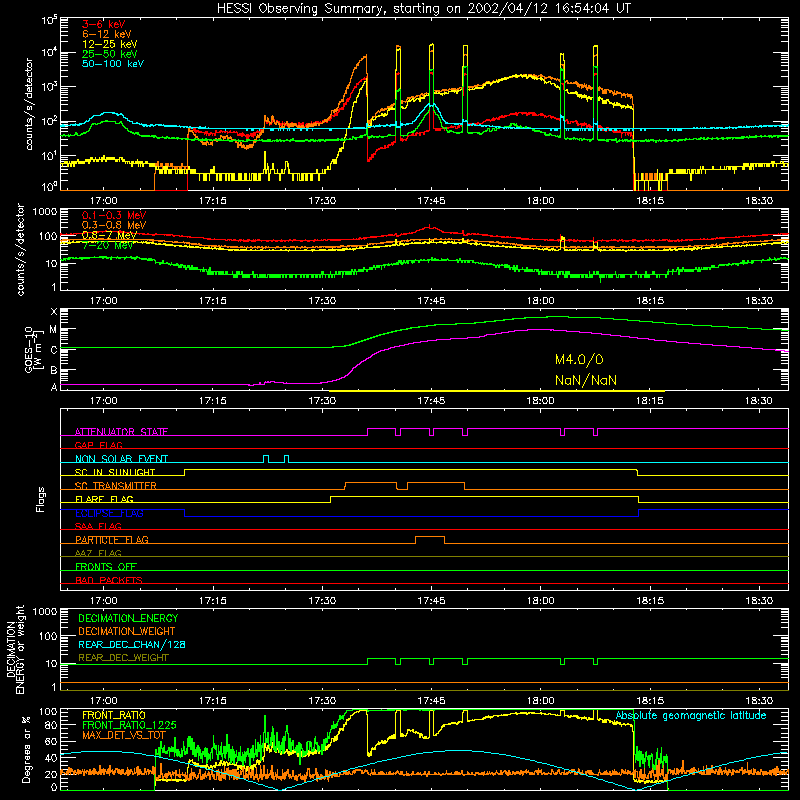Select the AAZ_FLAG label
The height and width of the screenshot is (800, 800).
click(98, 553)
